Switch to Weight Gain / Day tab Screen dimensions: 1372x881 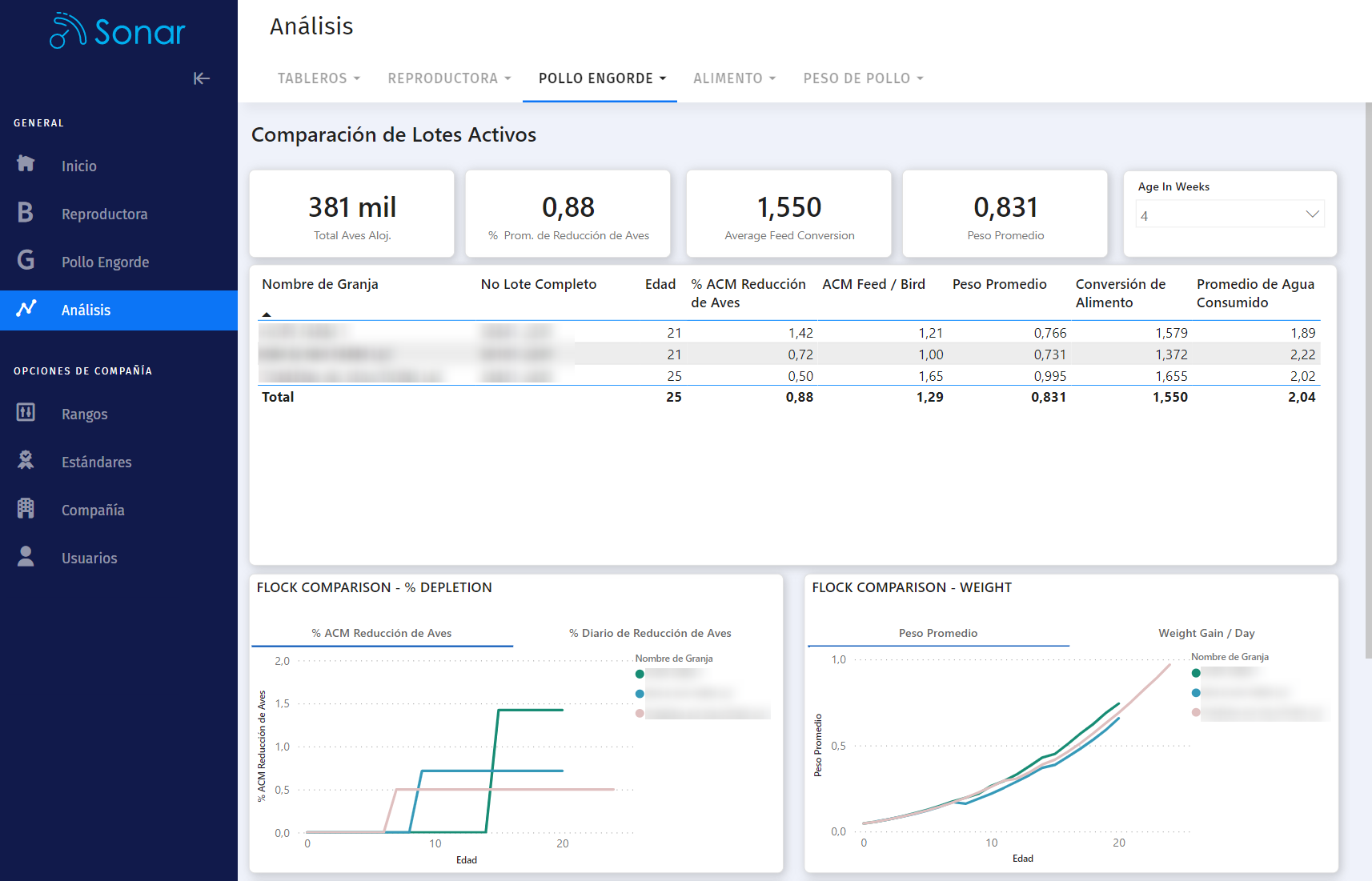click(x=1206, y=633)
